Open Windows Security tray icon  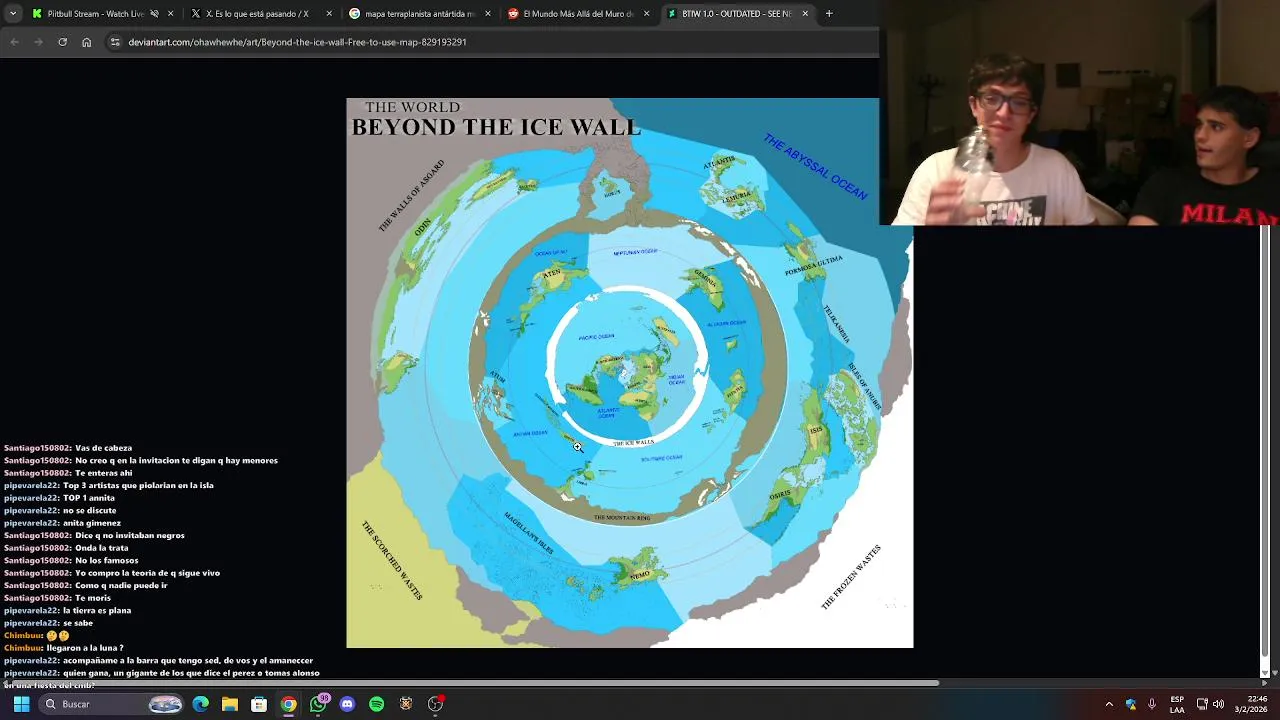click(x=1131, y=704)
